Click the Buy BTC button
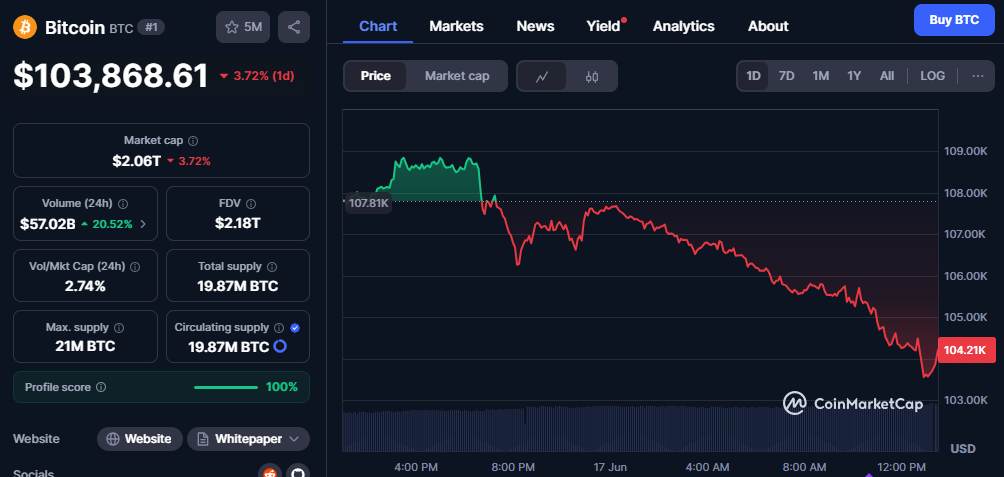1004x477 pixels. [954, 20]
